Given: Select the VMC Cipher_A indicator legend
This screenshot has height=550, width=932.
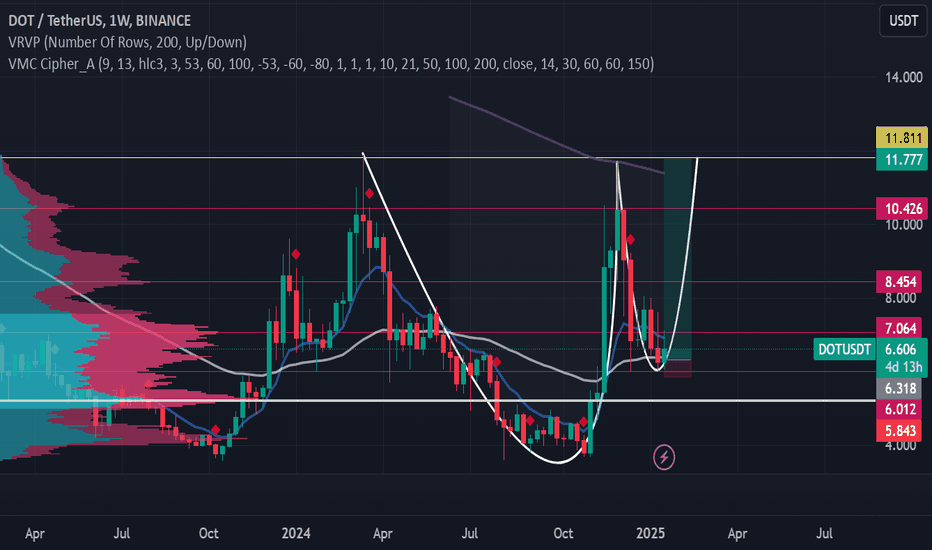Looking at the screenshot, I should [331, 64].
